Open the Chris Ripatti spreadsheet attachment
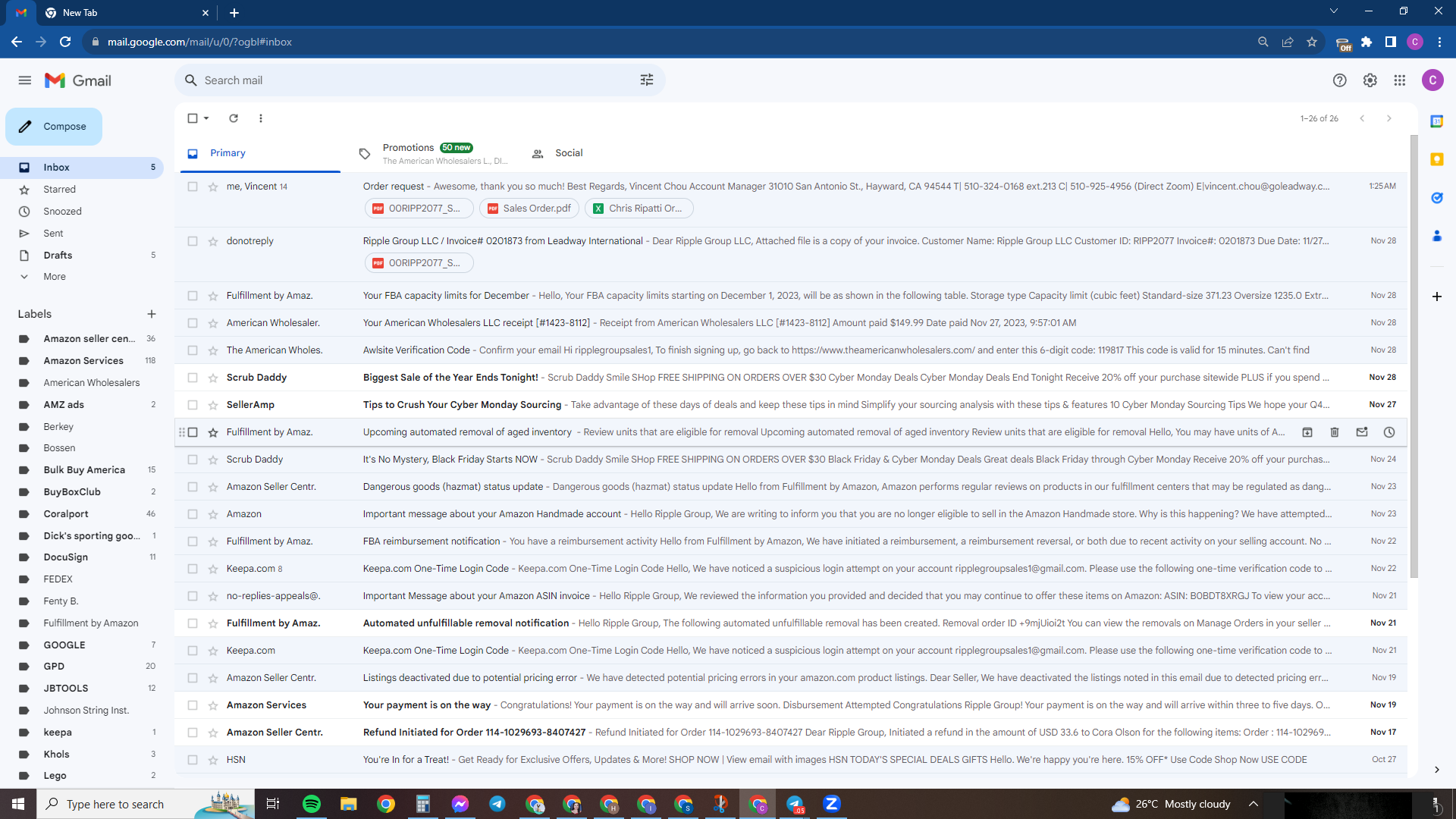Viewport: 1456px width, 819px height. [x=639, y=209]
